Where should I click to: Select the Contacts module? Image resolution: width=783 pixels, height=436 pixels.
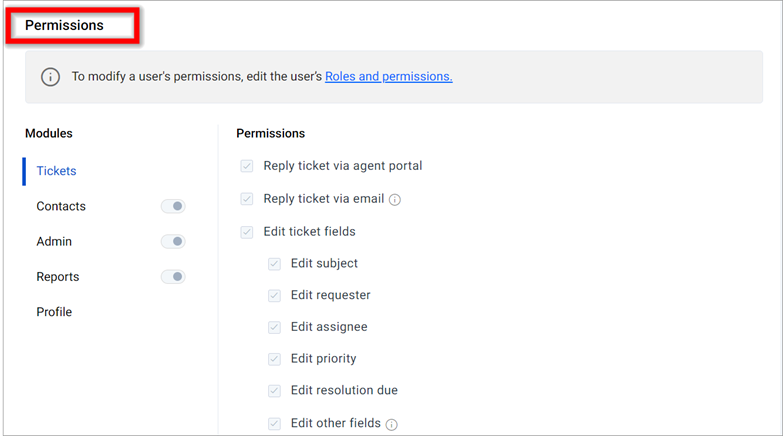(61, 206)
